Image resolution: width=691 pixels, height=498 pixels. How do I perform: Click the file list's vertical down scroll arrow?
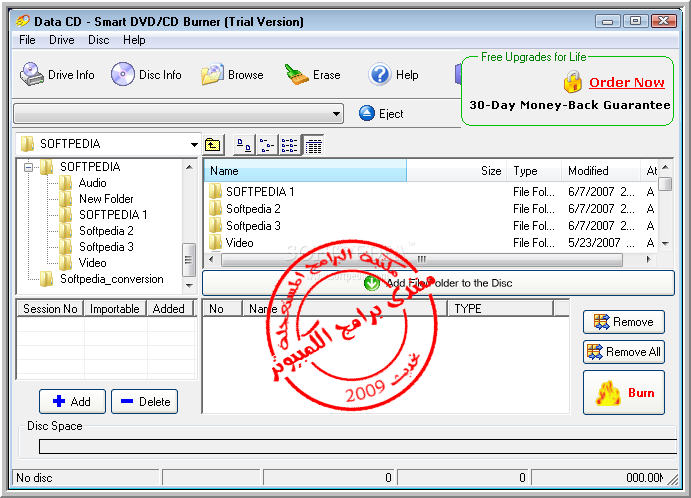click(x=665, y=243)
